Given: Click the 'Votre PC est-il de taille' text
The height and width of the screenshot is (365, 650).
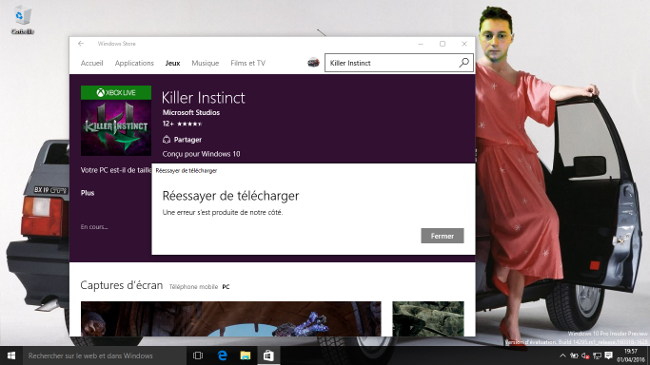Looking at the screenshot, I should point(116,170).
